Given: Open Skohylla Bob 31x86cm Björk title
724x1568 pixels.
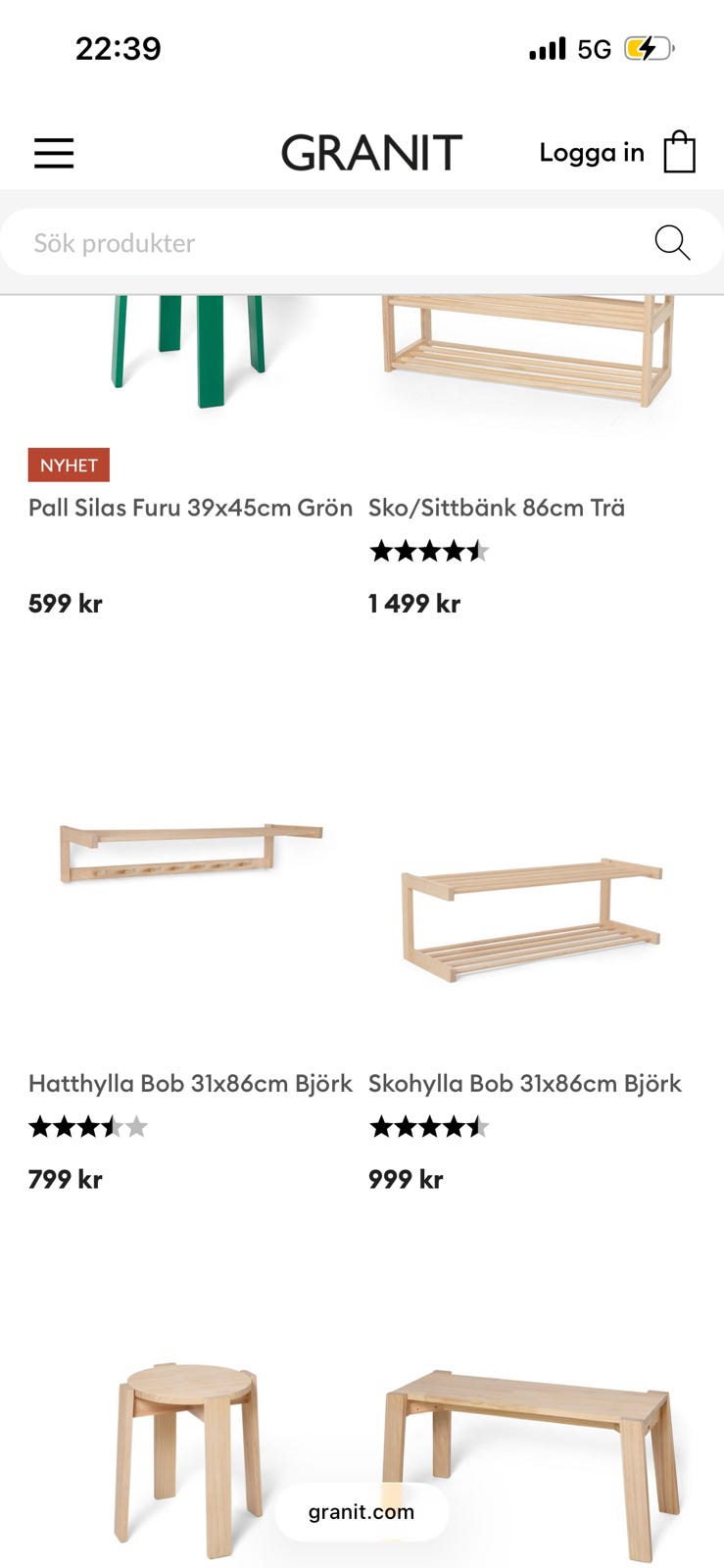Looking at the screenshot, I should [524, 1083].
